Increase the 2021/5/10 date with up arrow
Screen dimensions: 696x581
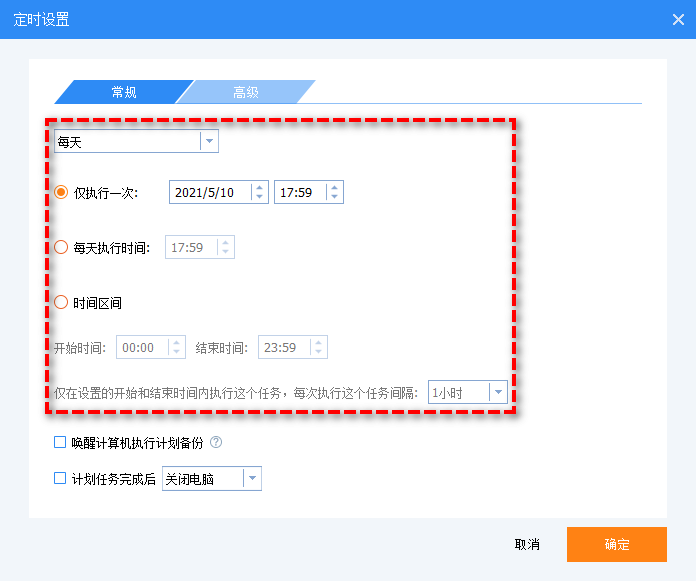(x=260, y=188)
